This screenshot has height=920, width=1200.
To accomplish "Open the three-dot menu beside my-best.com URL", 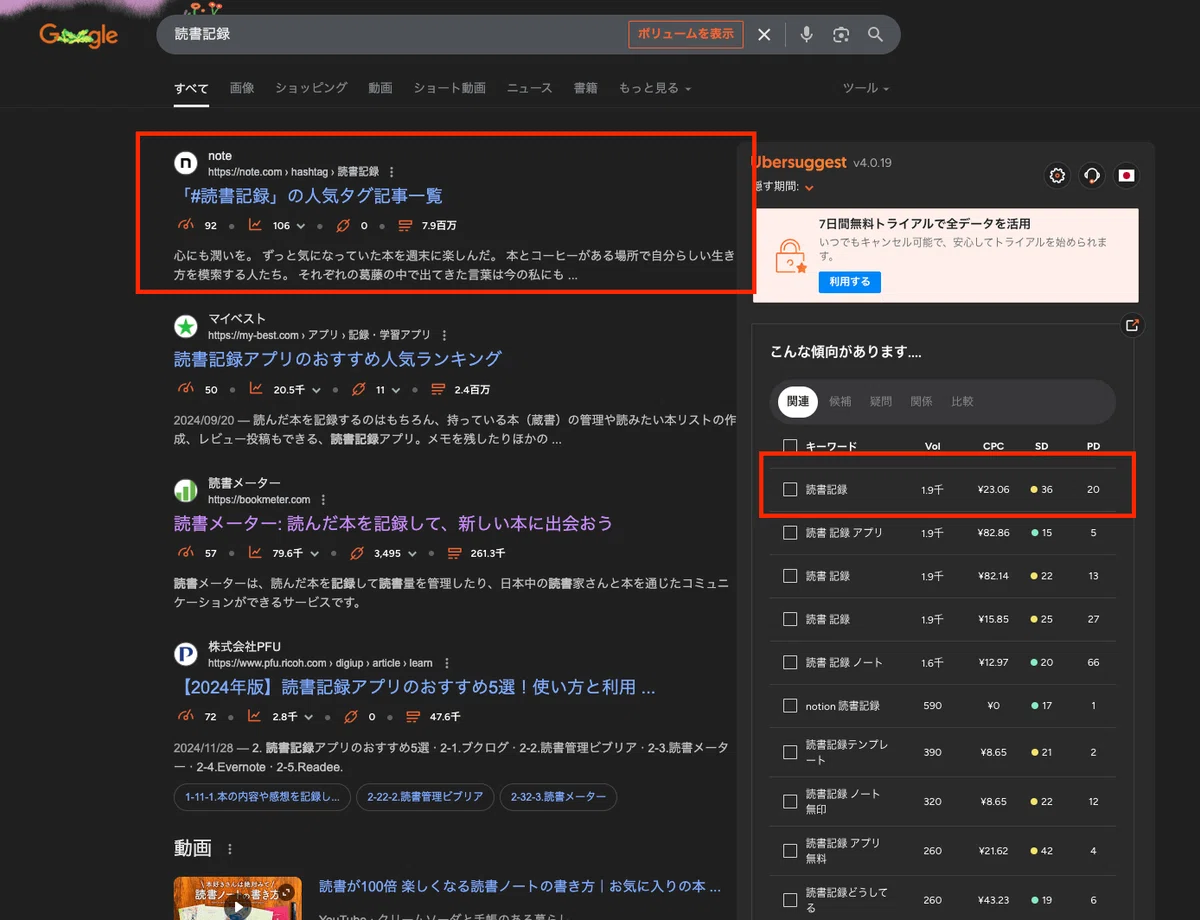I will 444,335.
